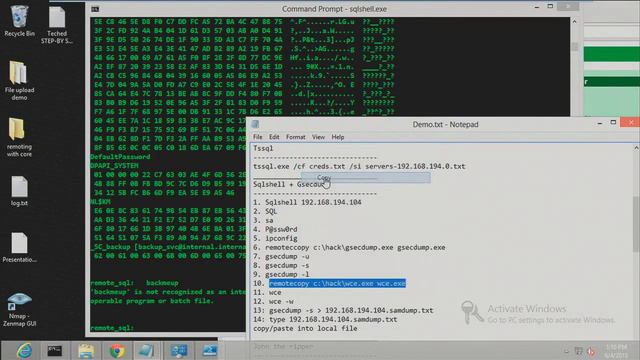The image size is (640, 360).
Task: Open Internet Explorer from the taskbar
Action: tap(24, 351)
